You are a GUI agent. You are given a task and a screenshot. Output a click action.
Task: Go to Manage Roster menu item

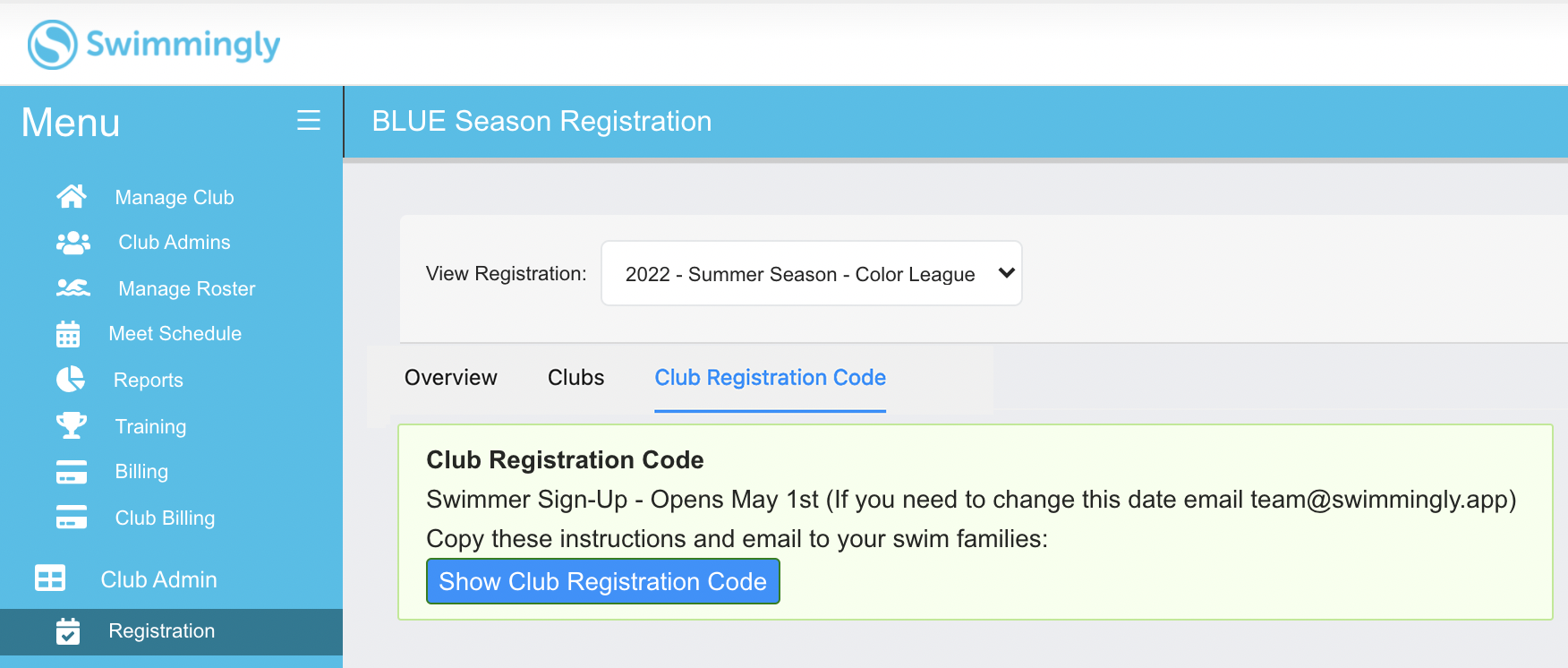(186, 288)
